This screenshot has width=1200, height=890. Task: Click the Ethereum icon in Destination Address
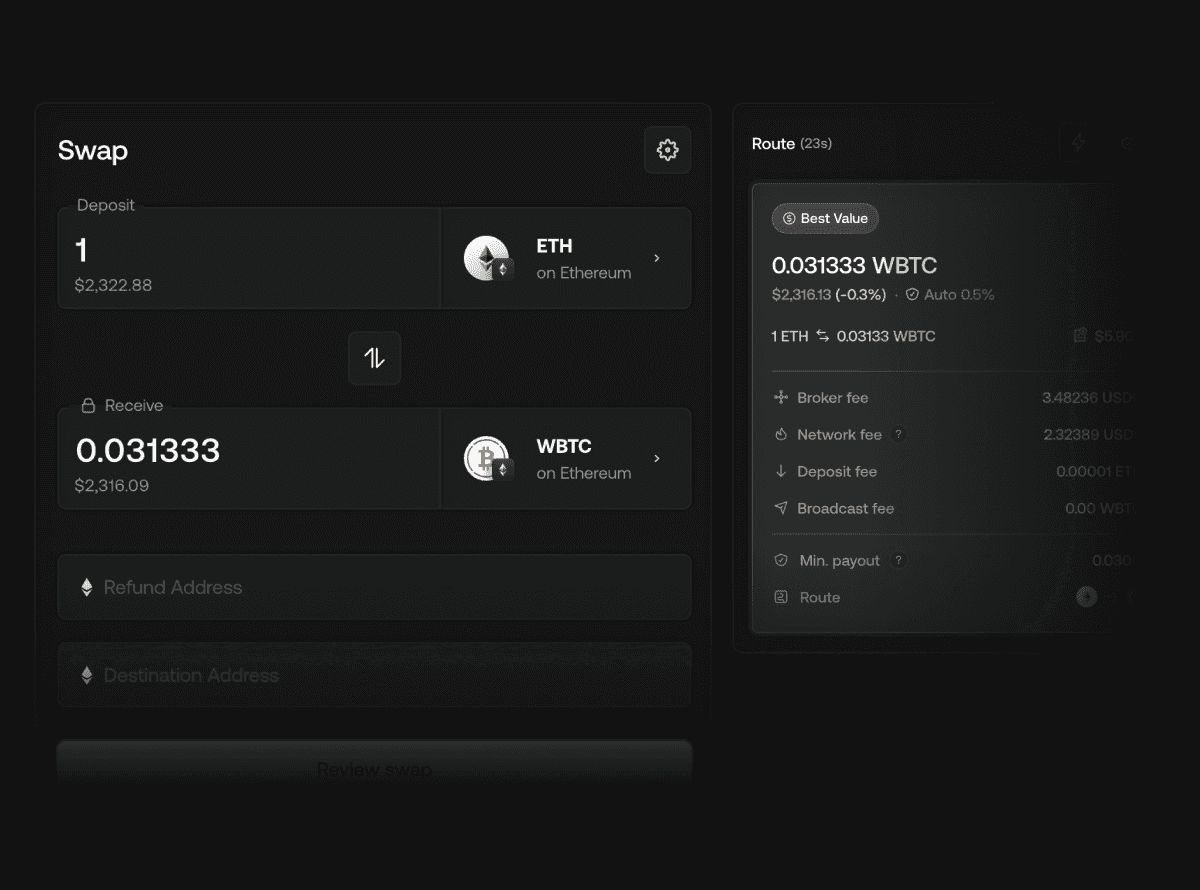tap(87, 675)
